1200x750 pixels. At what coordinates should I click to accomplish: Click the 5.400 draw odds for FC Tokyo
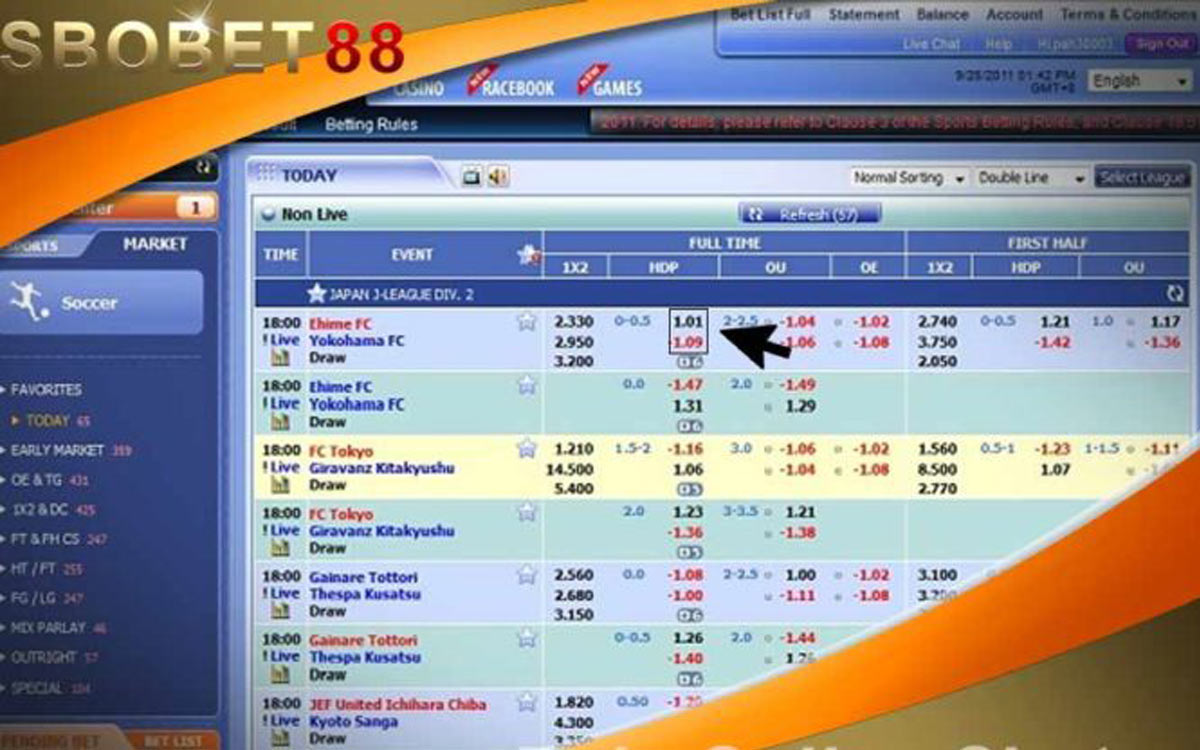pos(573,489)
